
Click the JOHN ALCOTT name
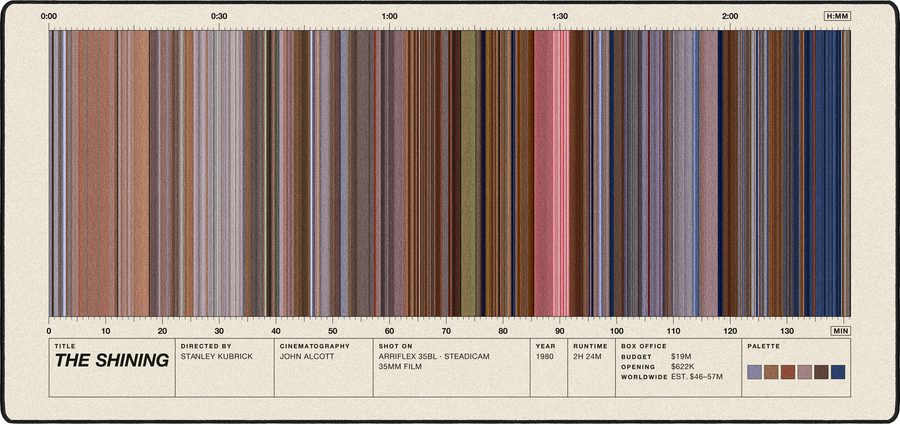click(305, 356)
